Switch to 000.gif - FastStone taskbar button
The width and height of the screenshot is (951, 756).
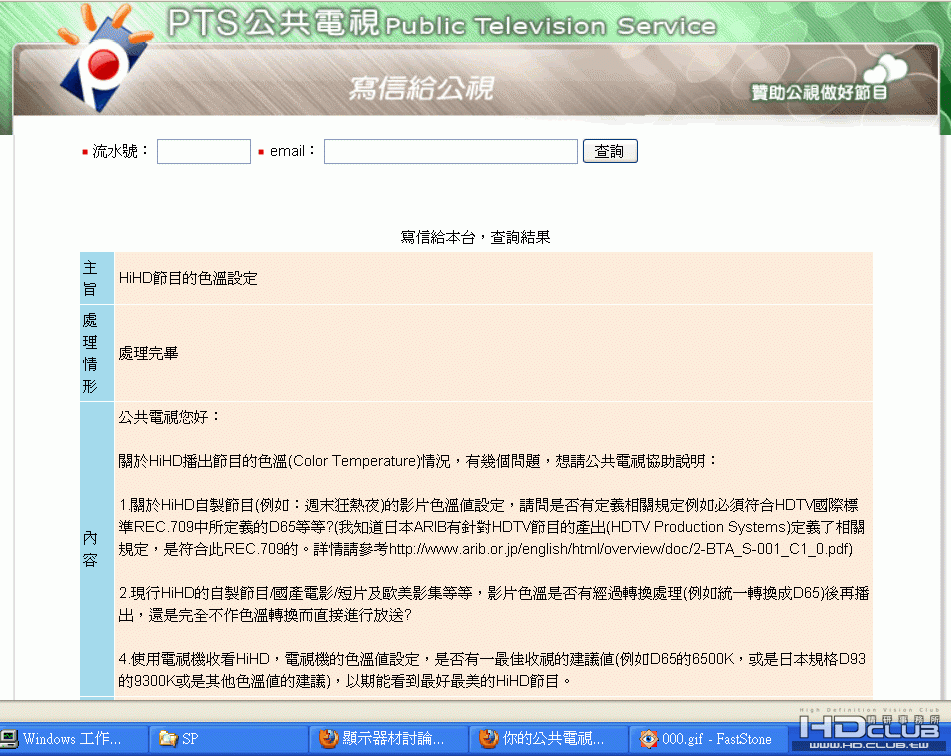click(x=710, y=738)
